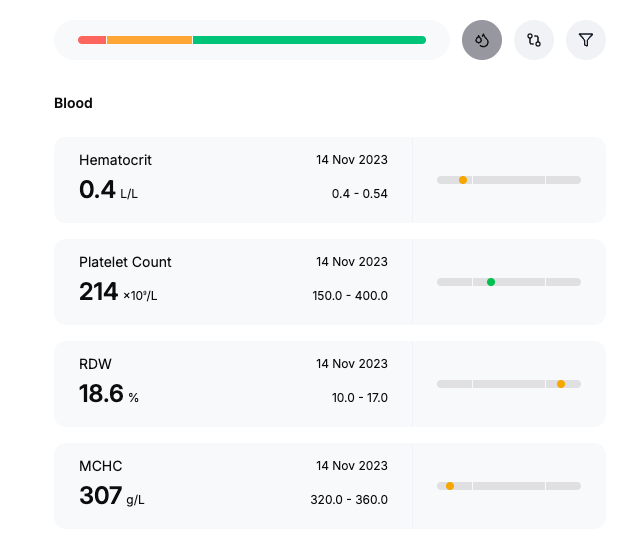
Task: Open the Hematocrit result card
Action: pos(330,180)
